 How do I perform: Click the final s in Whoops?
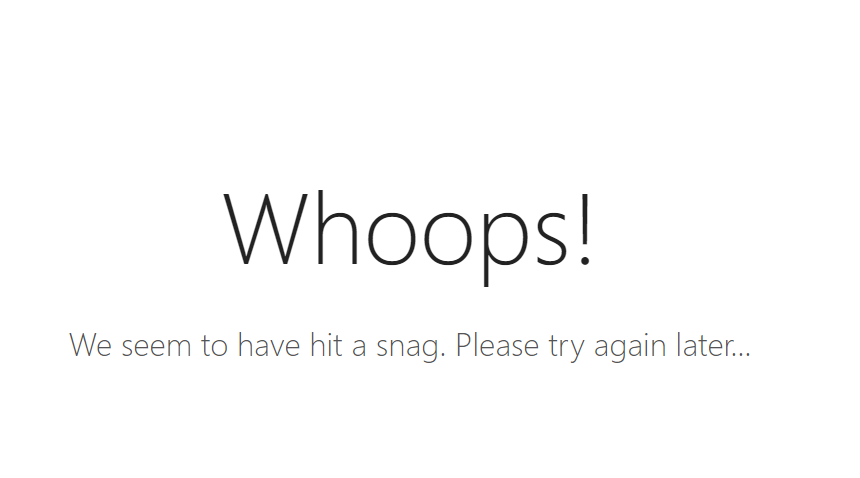553,240
